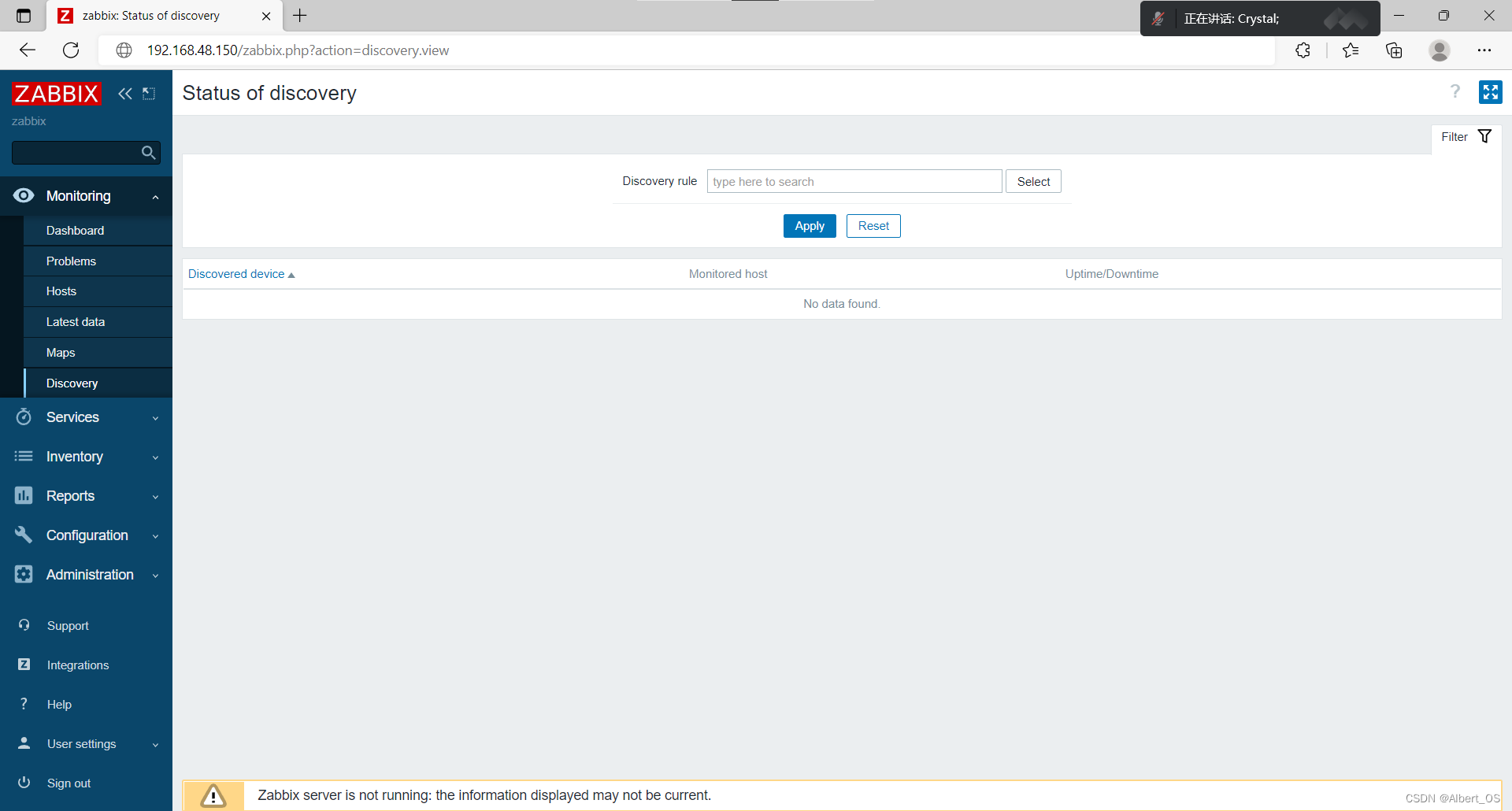Viewport: 1512px width, 811px height.
Task: Close the zabbix Status of discovery tab
Action: pyautogui.click(x=266, y=16)
